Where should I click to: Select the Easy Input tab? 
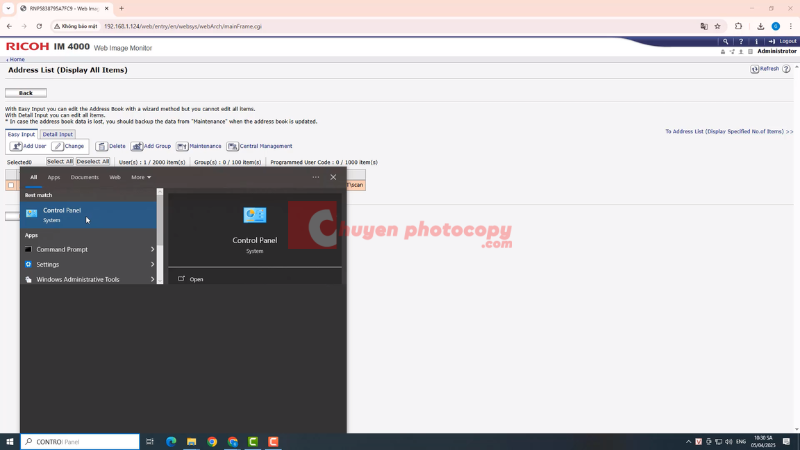[21, 134]
